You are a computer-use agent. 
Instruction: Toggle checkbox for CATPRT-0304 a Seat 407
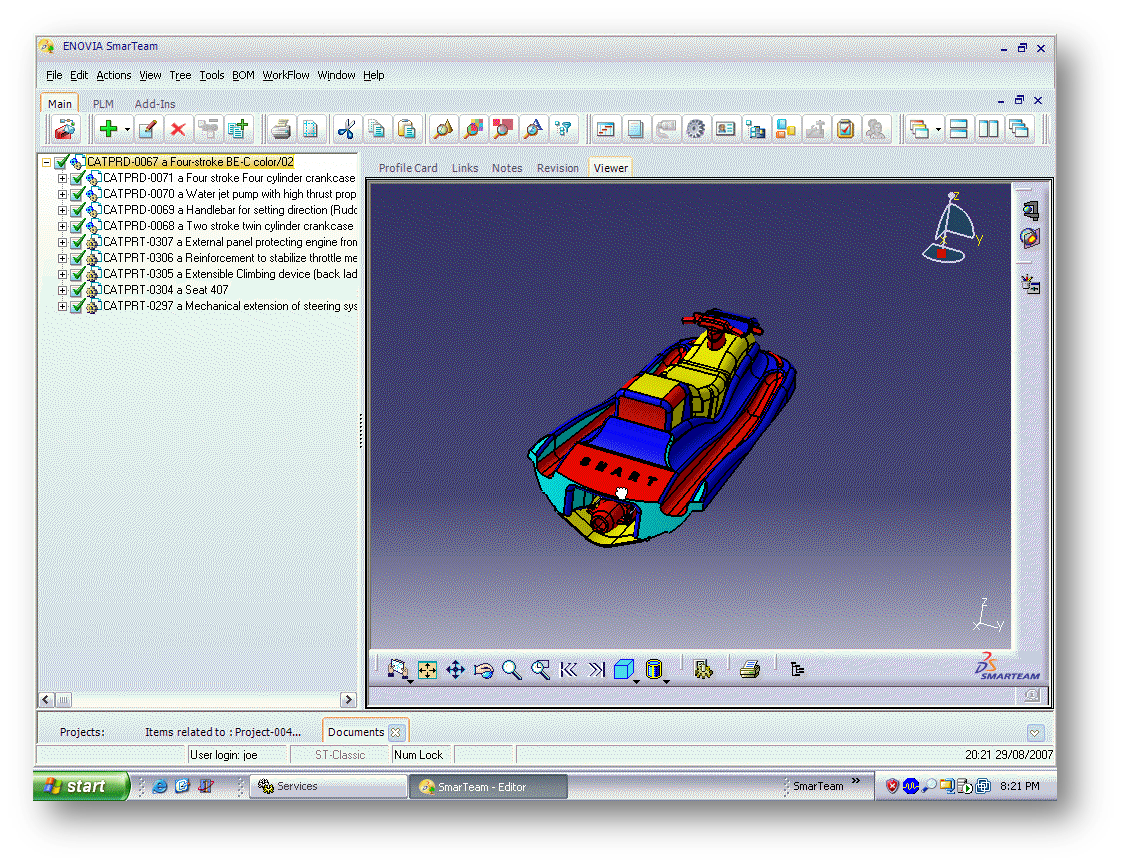click(77, 290)
